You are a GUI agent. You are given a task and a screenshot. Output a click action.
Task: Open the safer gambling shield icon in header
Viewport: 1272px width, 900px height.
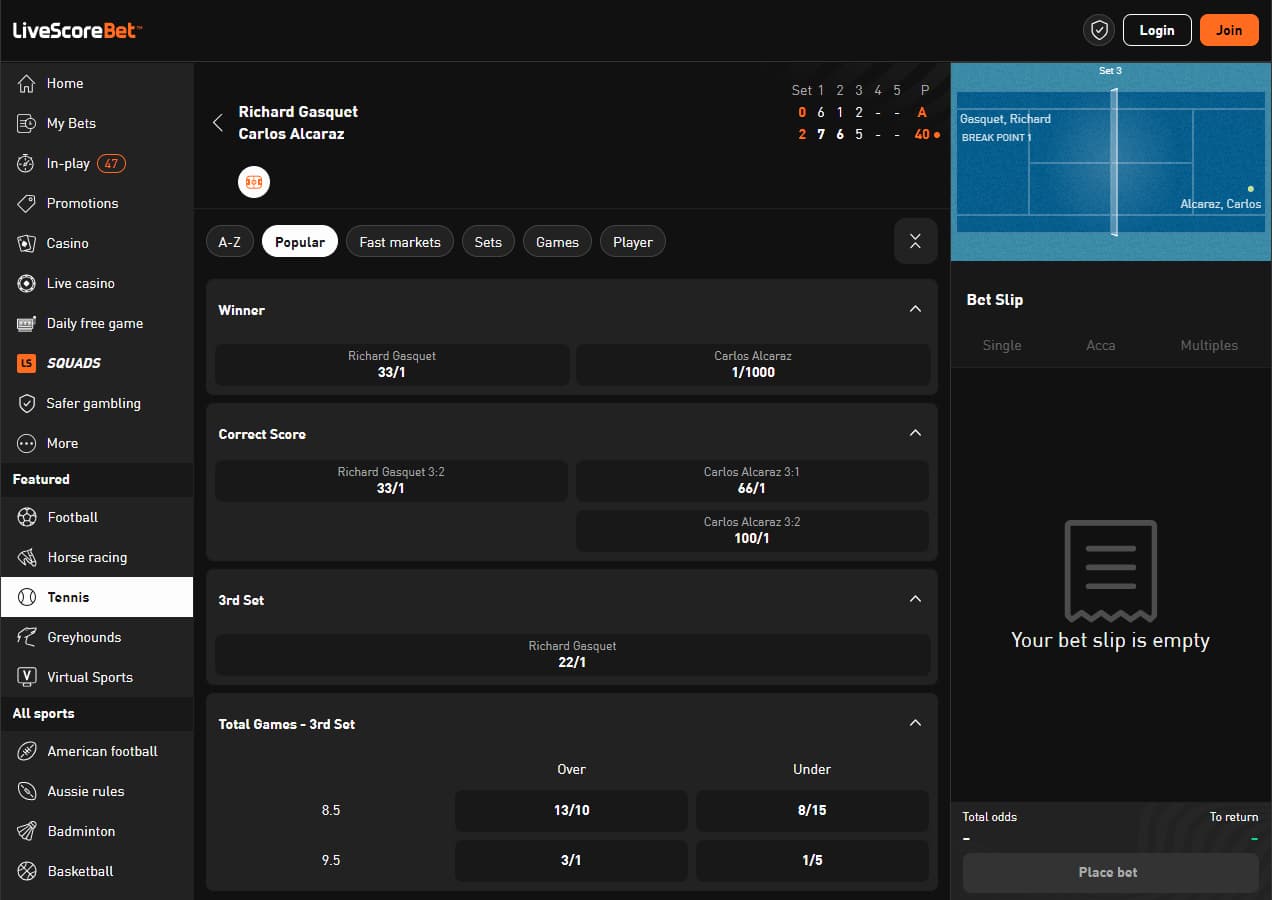pyautogui.click(x=1099, y=30)
